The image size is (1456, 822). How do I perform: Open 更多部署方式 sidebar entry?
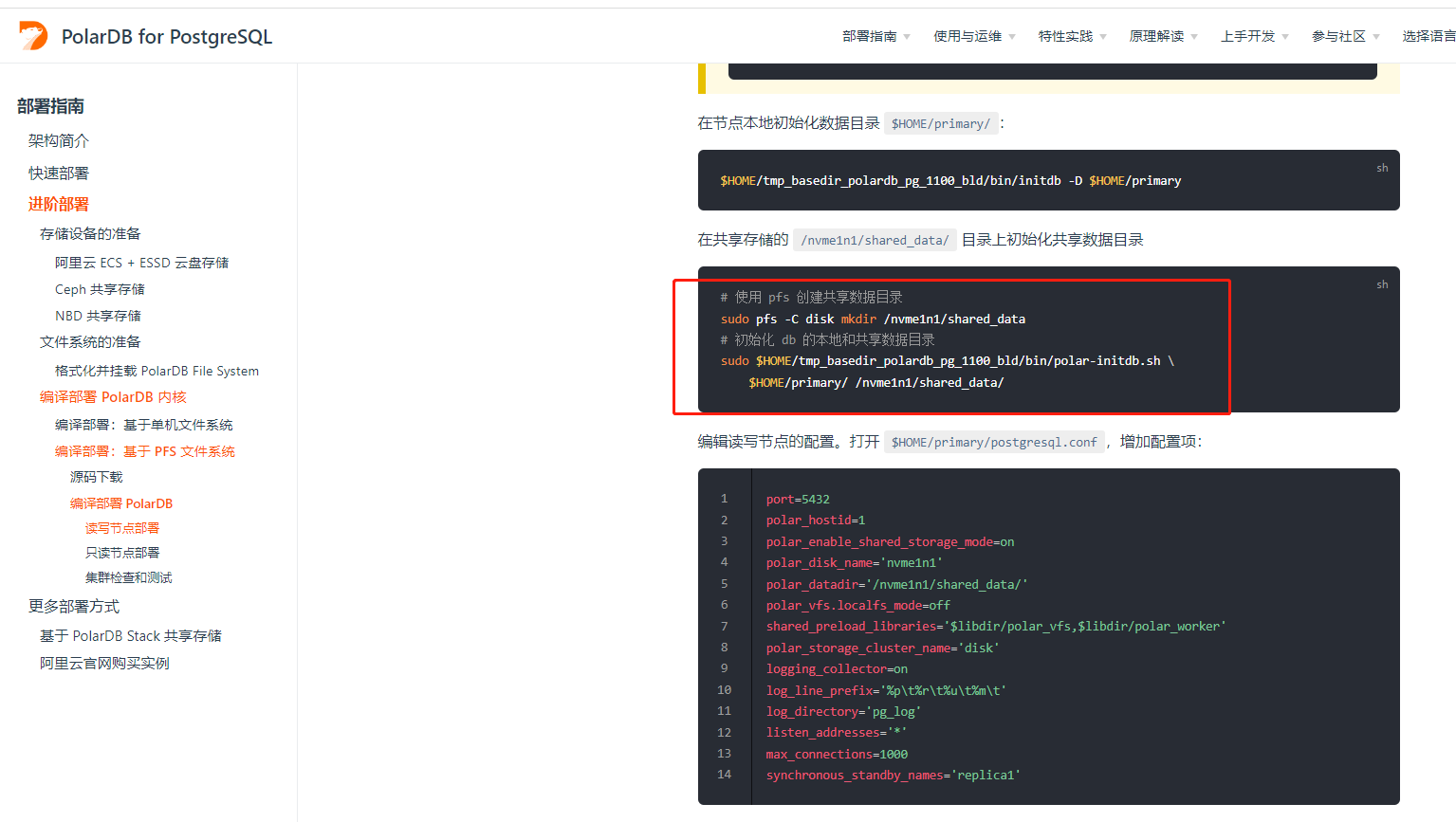74,606
